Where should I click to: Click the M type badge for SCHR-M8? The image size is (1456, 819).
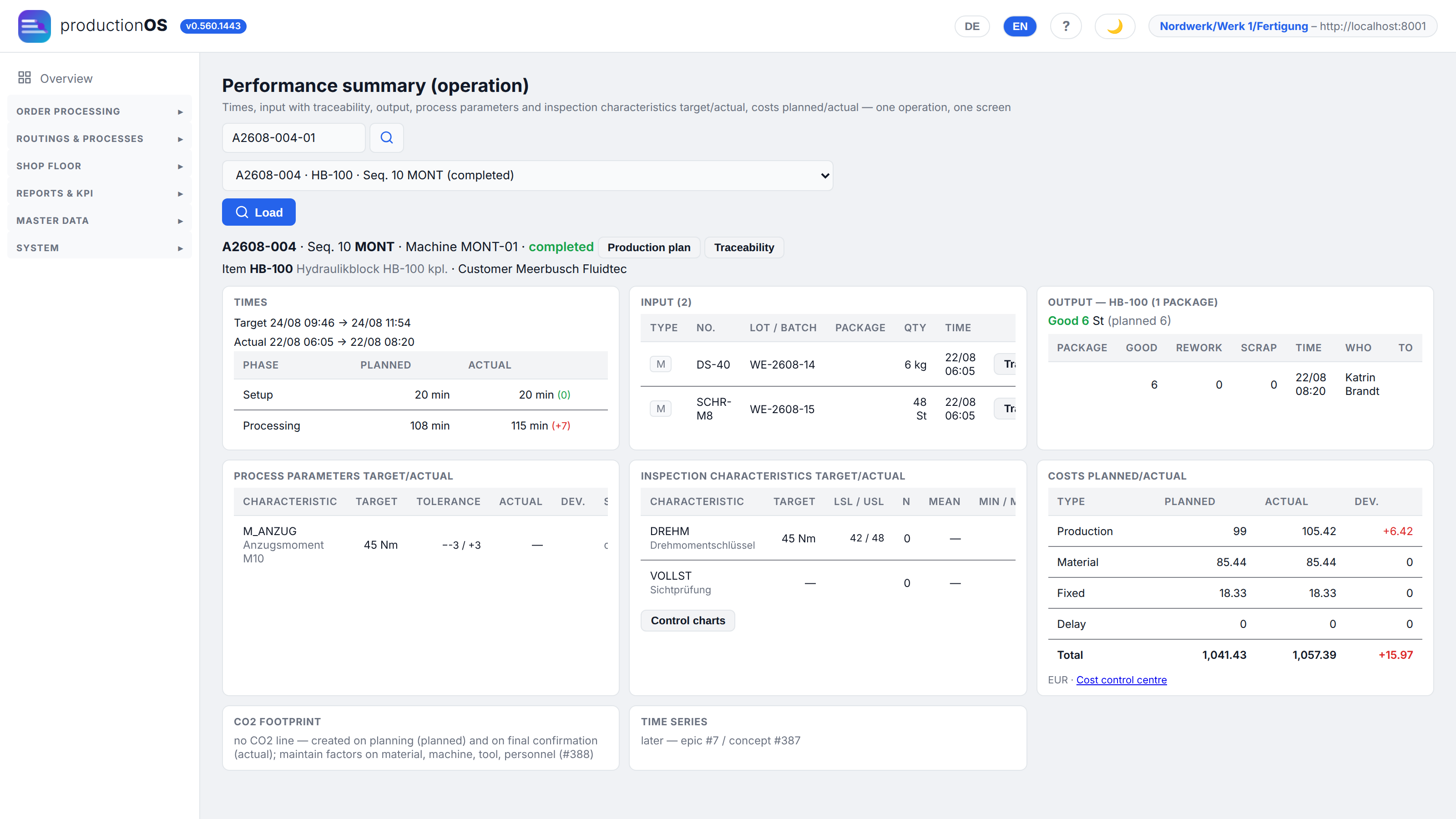[x=660, y=409]
